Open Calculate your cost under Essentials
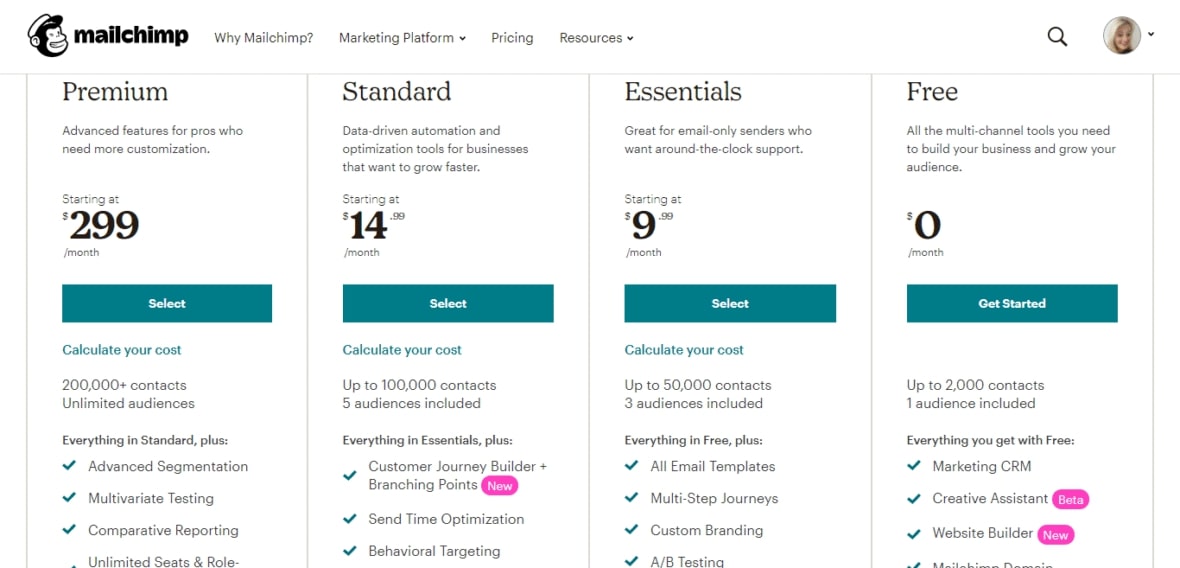 pyautogui.click(x=684, y=350)
